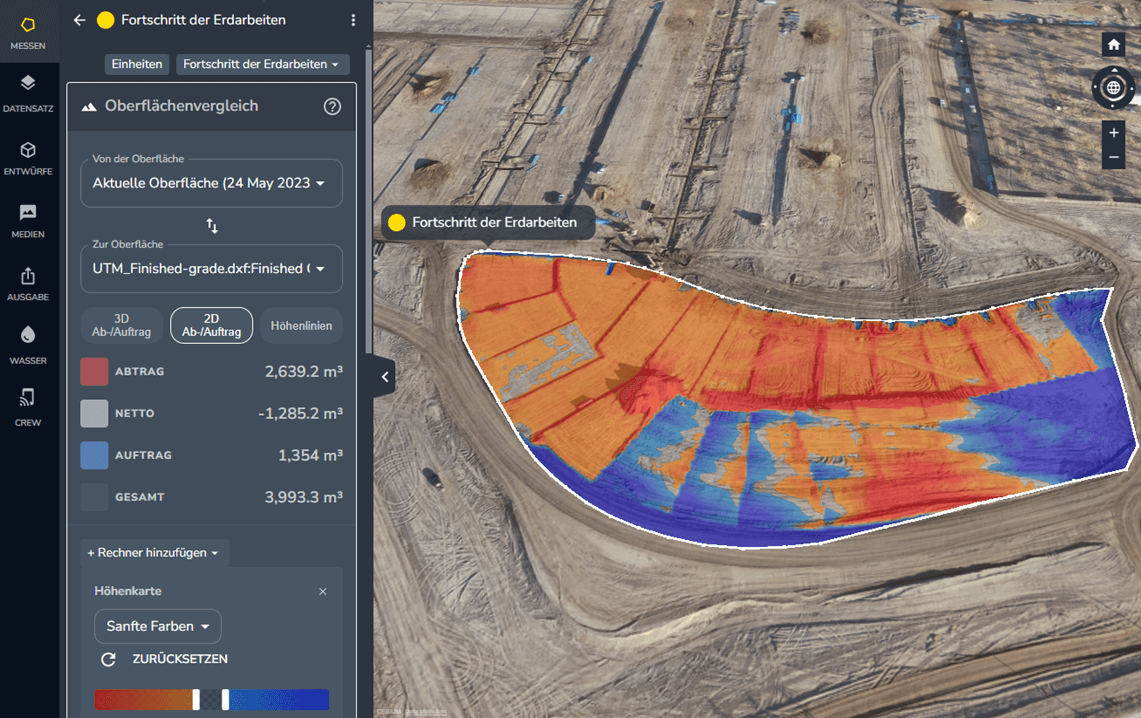1141x718 pixels.
Task: Click the back arrow in the header
Action: click(80, 20)
